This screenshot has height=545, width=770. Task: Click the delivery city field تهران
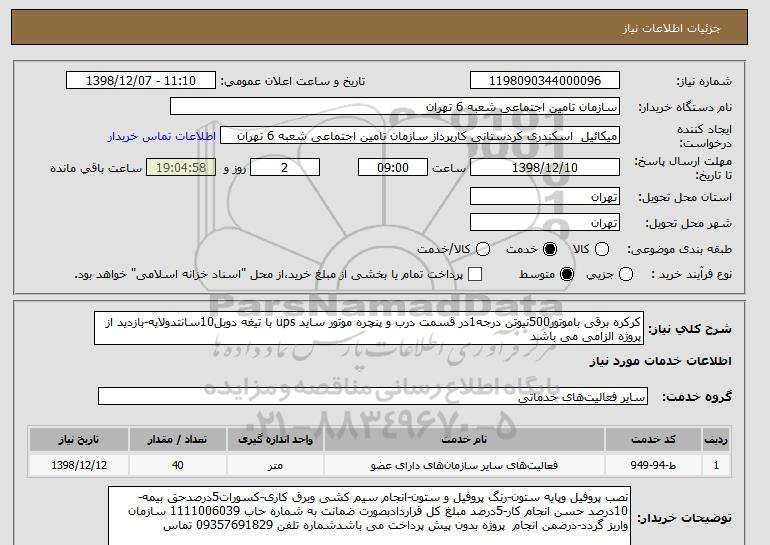coord(545,222)
